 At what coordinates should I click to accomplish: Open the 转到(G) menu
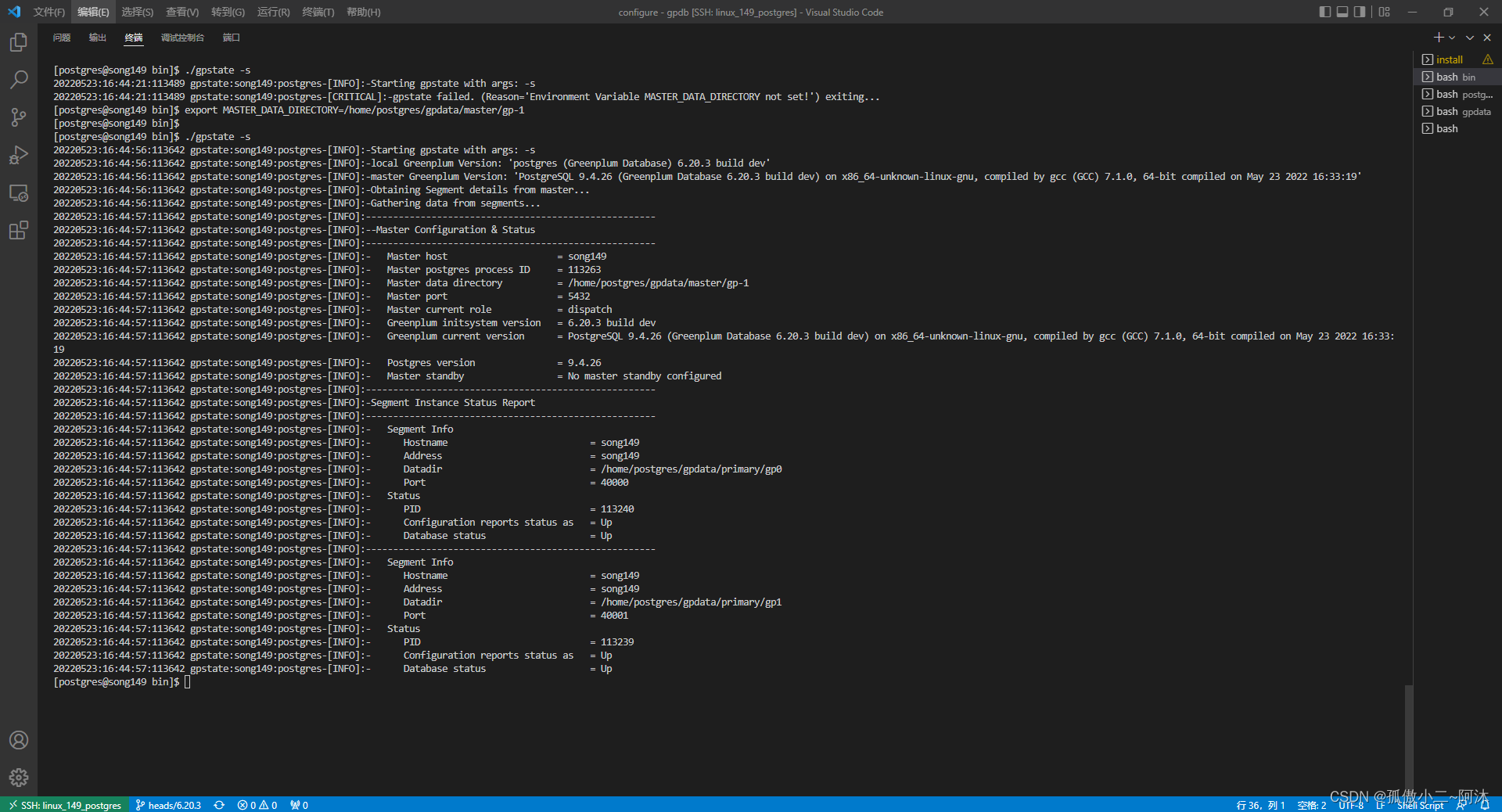[228, 12]
